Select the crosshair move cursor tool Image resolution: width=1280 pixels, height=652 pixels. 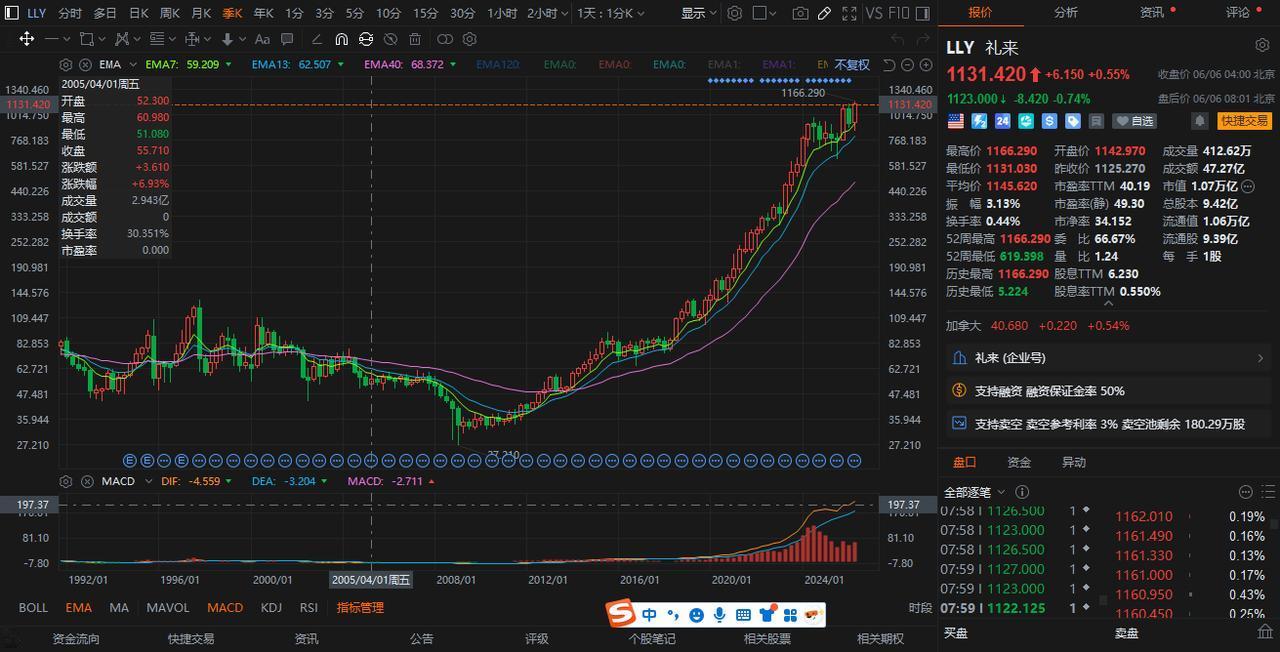click(26, 39)
